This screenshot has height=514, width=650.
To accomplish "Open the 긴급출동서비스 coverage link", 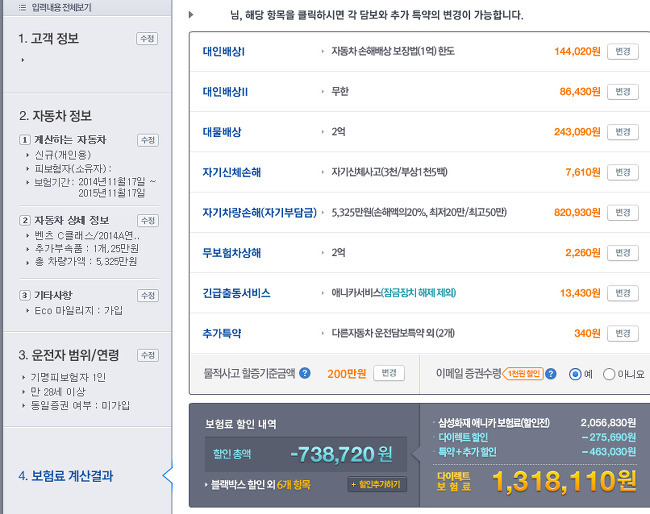I will coord(236,293).
